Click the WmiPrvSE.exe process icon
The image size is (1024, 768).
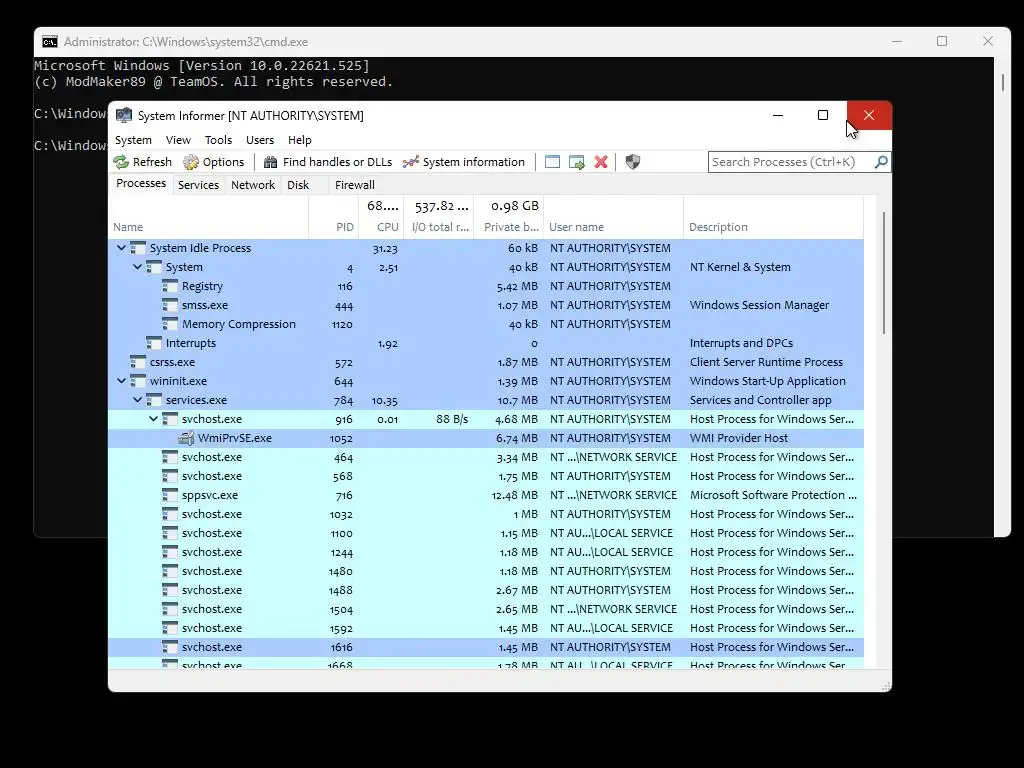pos(186,438)
